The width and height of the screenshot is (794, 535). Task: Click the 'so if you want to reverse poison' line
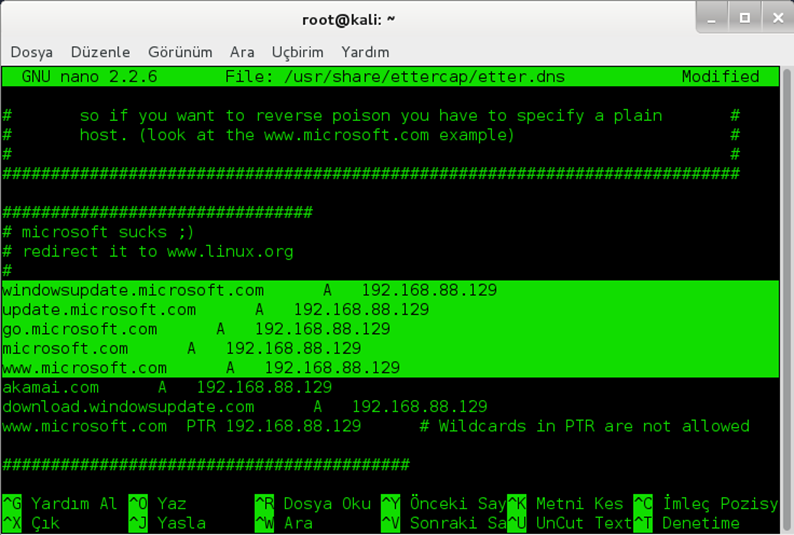pos(371,116)
